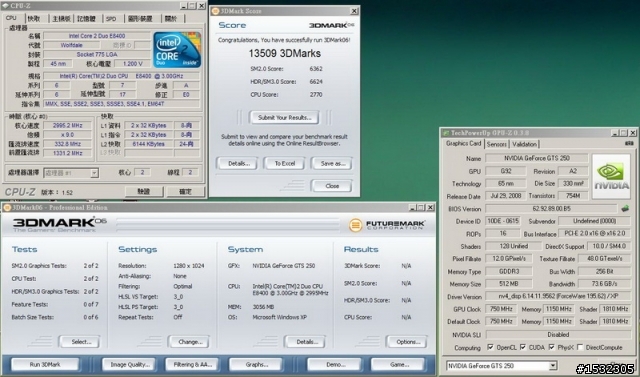640x377 pixels.
Task: Toggle the DirectCompute checkbox in GPU-Z
Action: [x=580, y=347]
